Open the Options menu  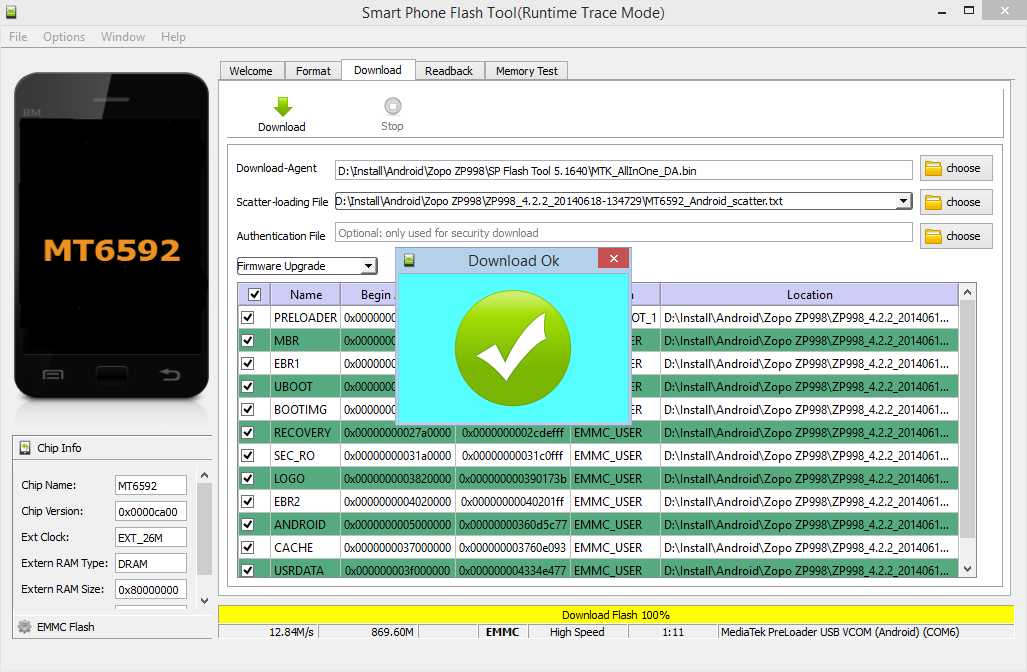(x=64, y=37)
